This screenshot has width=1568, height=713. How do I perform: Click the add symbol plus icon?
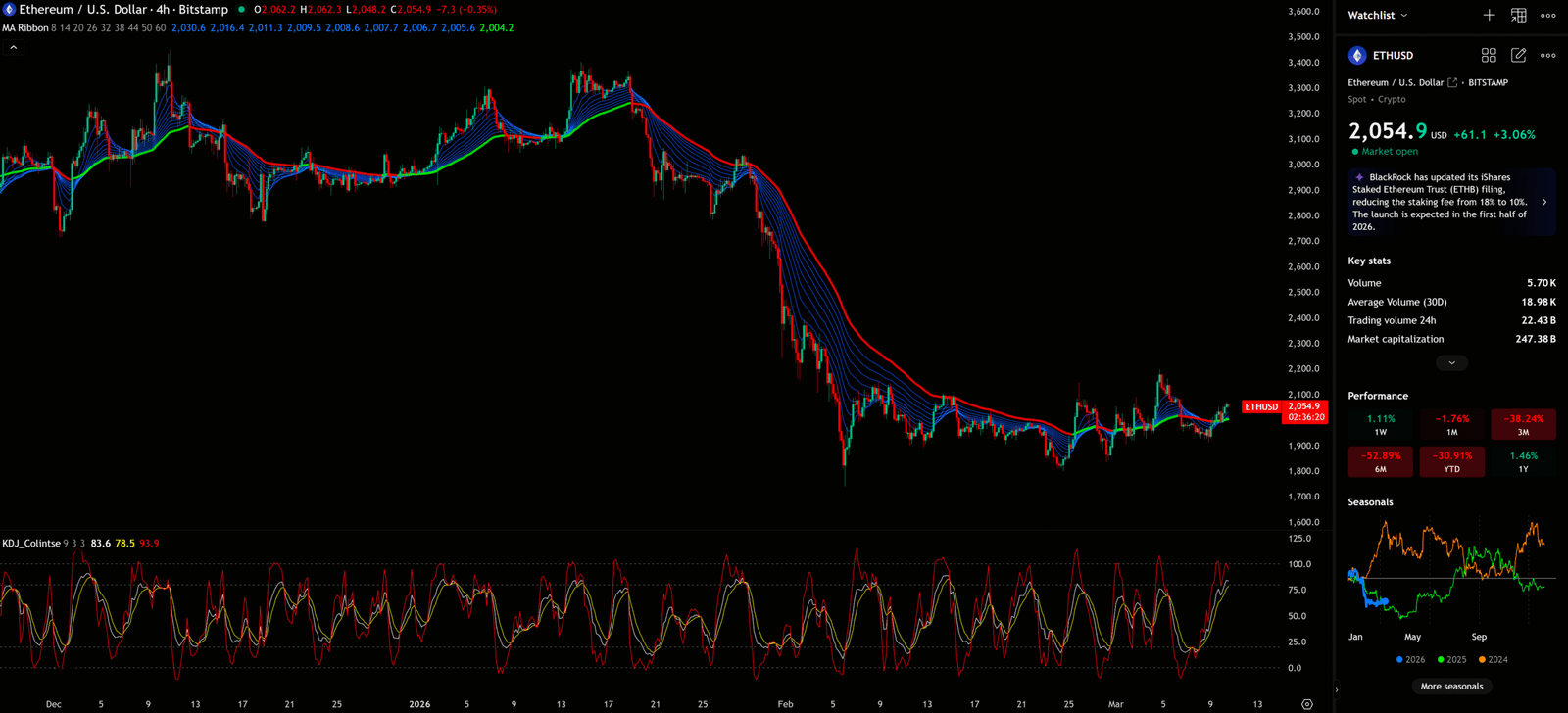[x=1489, y=15]
